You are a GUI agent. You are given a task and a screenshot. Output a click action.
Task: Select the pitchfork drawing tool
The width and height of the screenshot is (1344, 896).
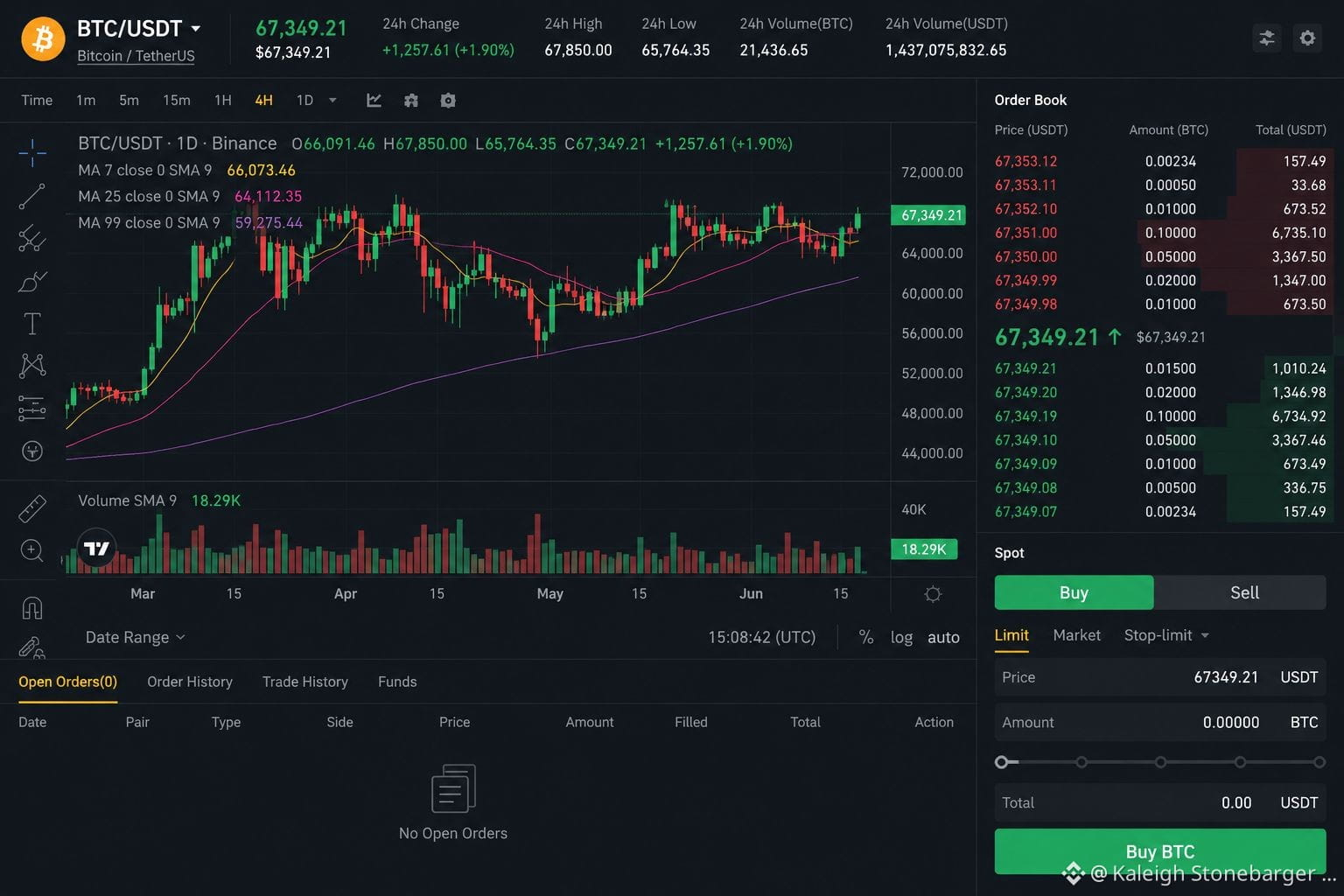click(x=32, y=238)
